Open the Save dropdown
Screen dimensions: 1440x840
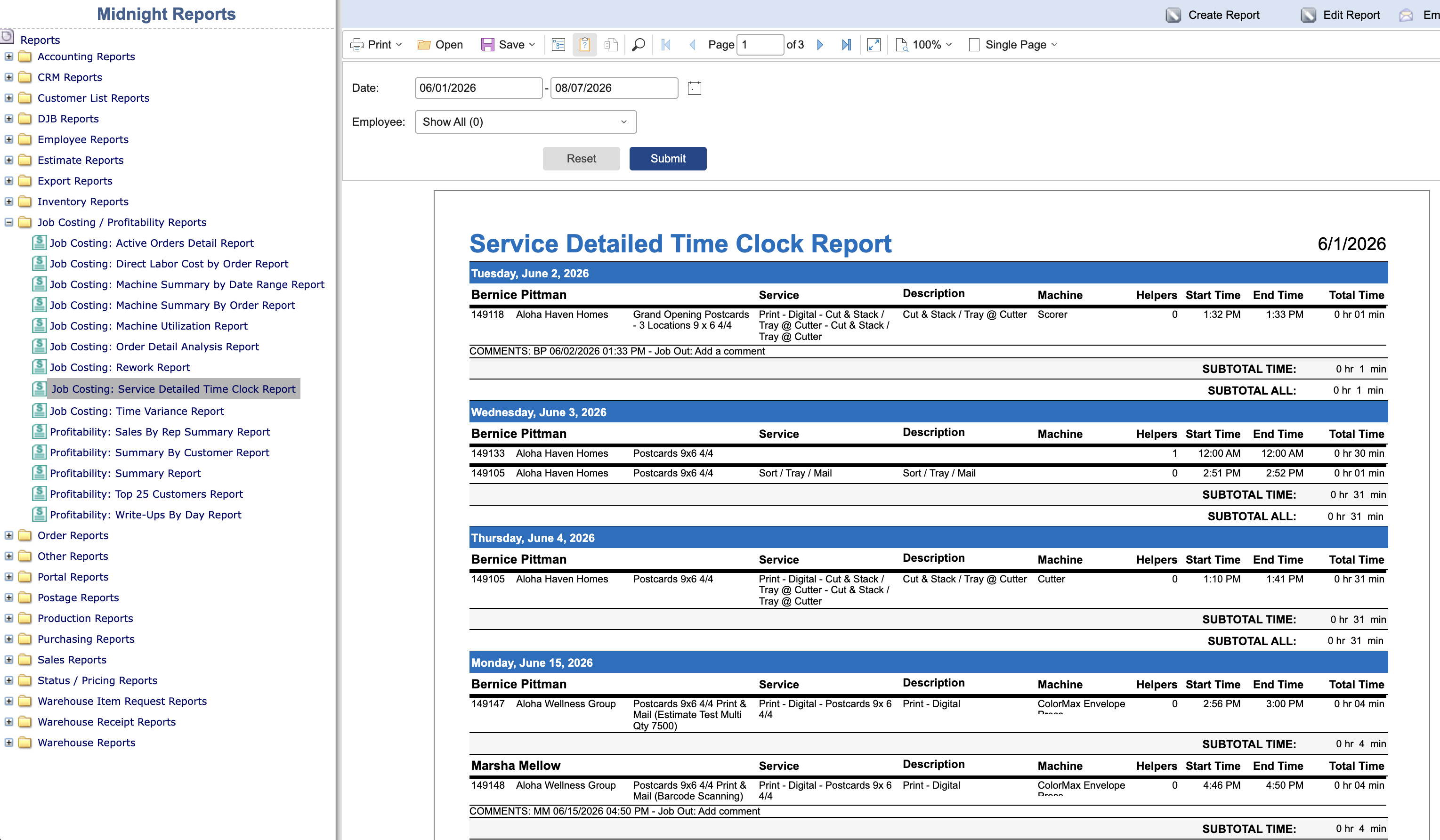508,45
